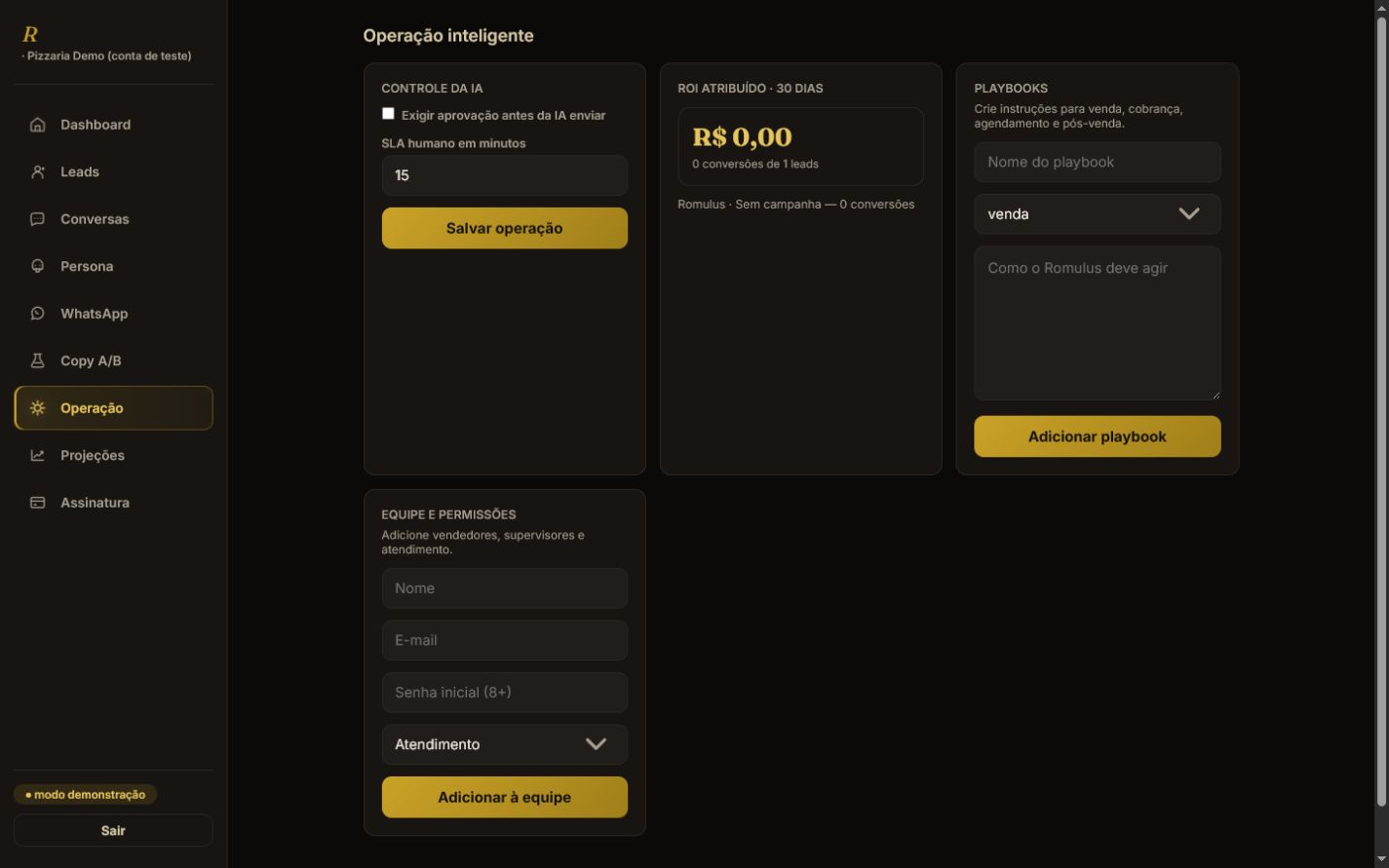Click the golden R logo
Image resolution: width=1389 pixels, height=868 pixels.
coord(29,34)
